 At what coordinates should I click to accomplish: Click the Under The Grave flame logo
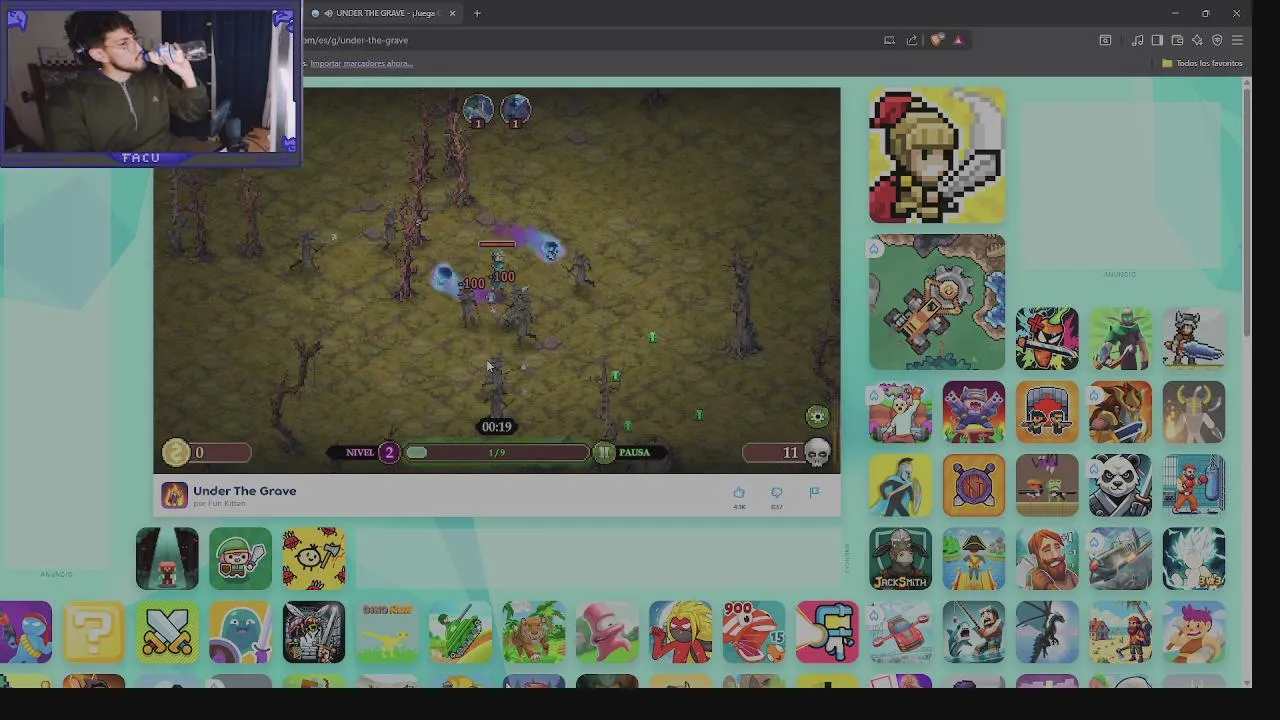pyautogui.click(x=174, y=495)
